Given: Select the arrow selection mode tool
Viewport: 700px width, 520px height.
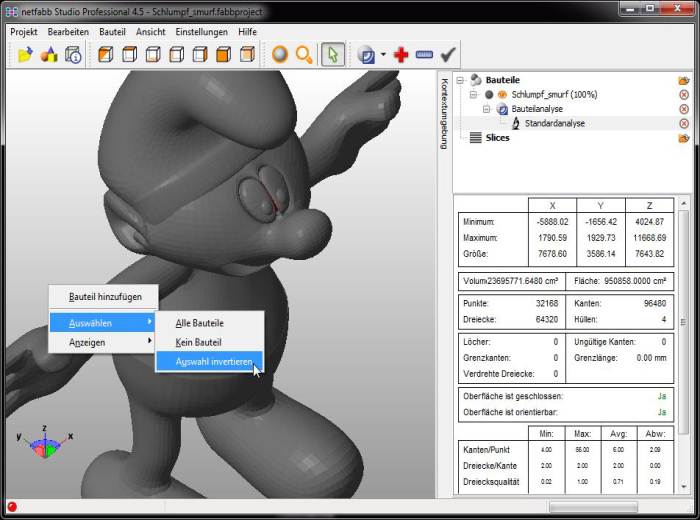Looking at the screenshot, I should click(335, 55).
